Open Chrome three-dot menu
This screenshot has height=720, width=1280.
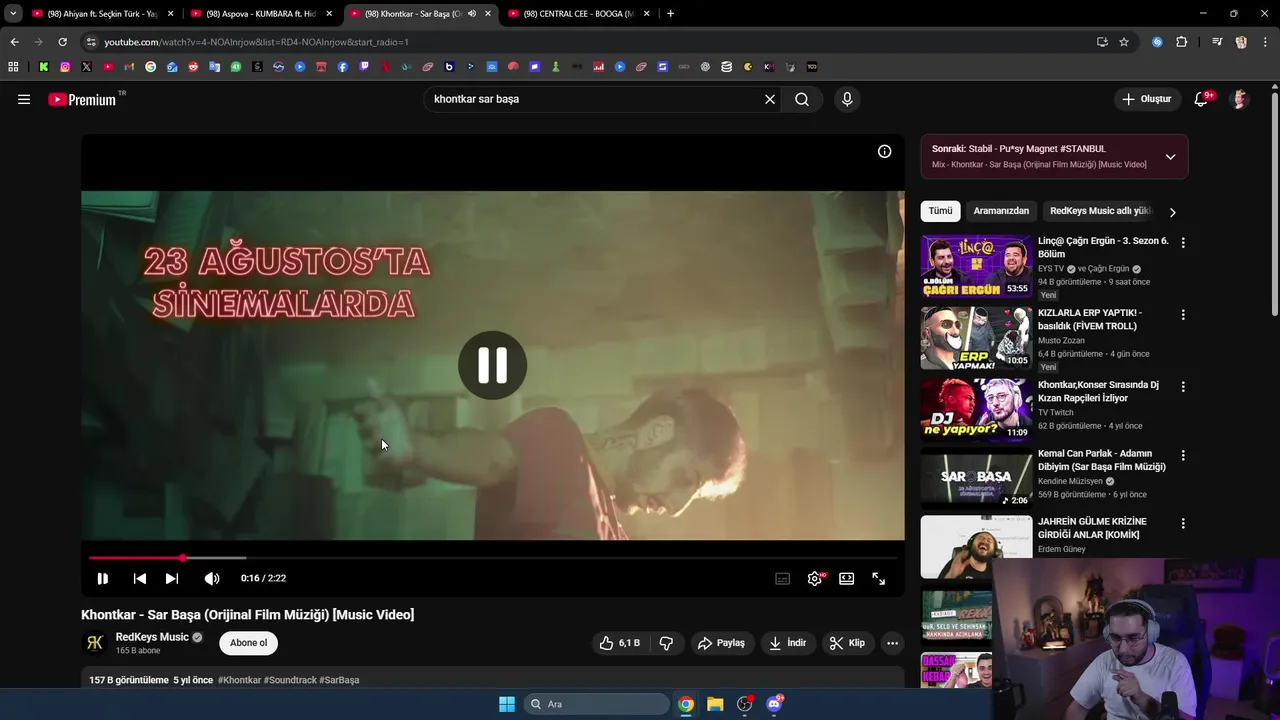tap(1265, 42)
